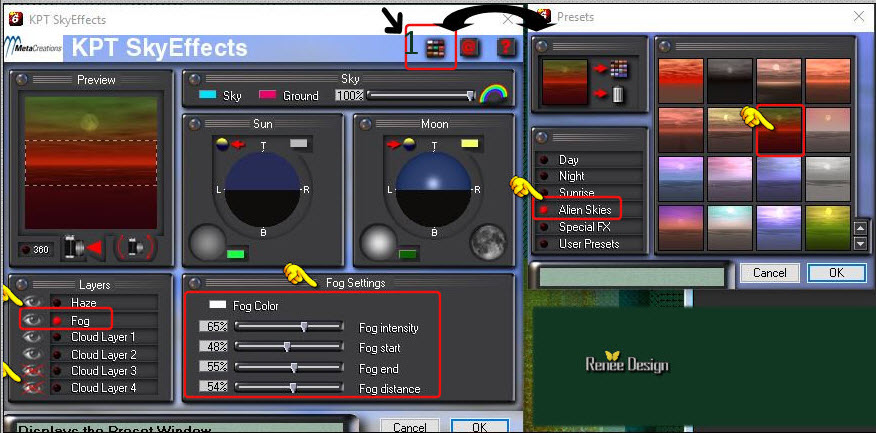This screenshot has height=433, width=876.
Task: Click the Fog distance slider
Action: (x=289, y=387)
